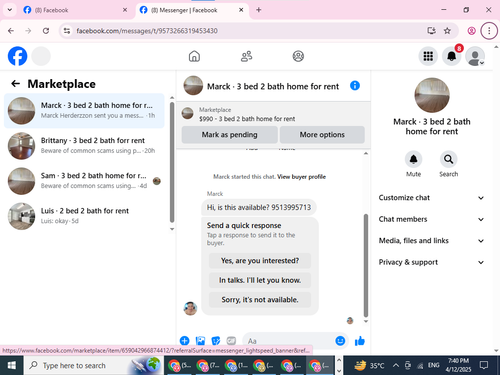
Task: Open the weather widget showing 35°C
Action: tap(369, 365)
